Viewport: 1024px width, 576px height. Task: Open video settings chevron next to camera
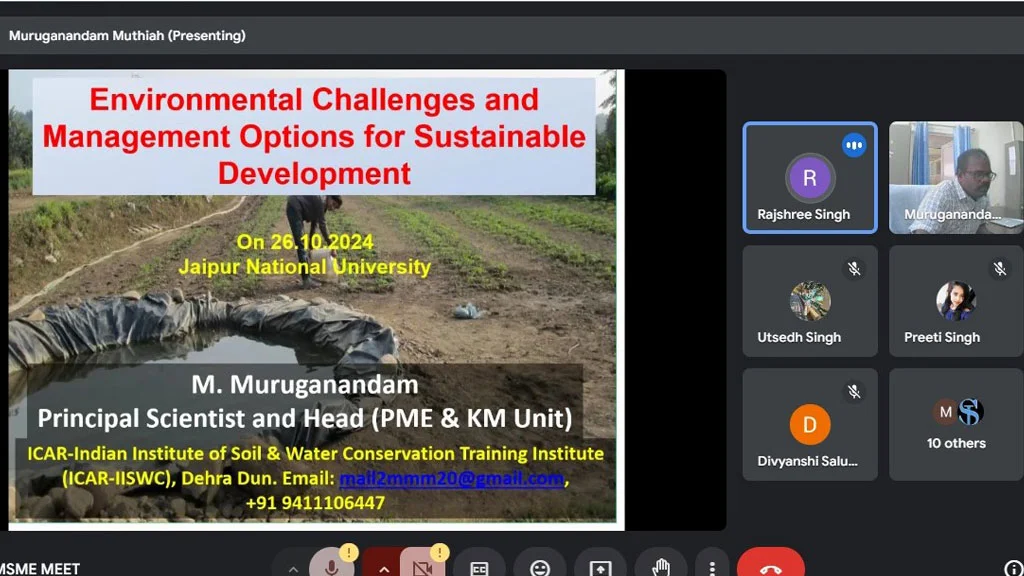coord(383,568)
